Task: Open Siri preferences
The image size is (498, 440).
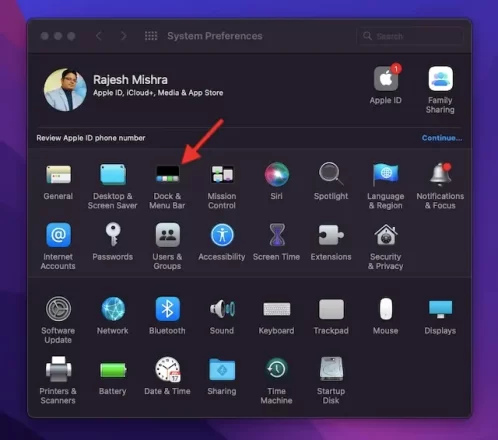Action: point(277,174)
